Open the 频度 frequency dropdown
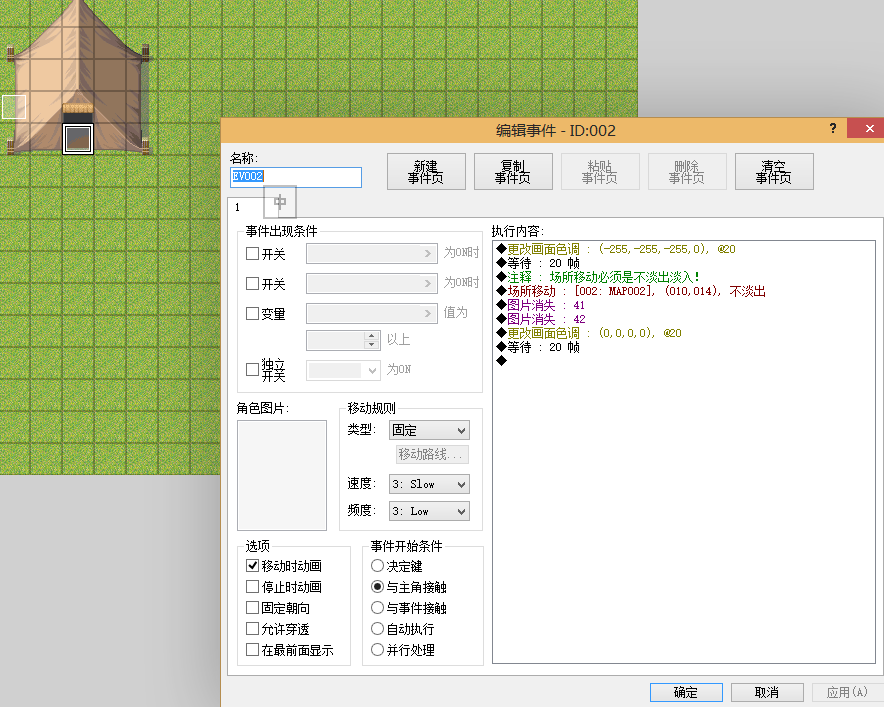Screen dimensions: 884x707 (x=430, y=511)
